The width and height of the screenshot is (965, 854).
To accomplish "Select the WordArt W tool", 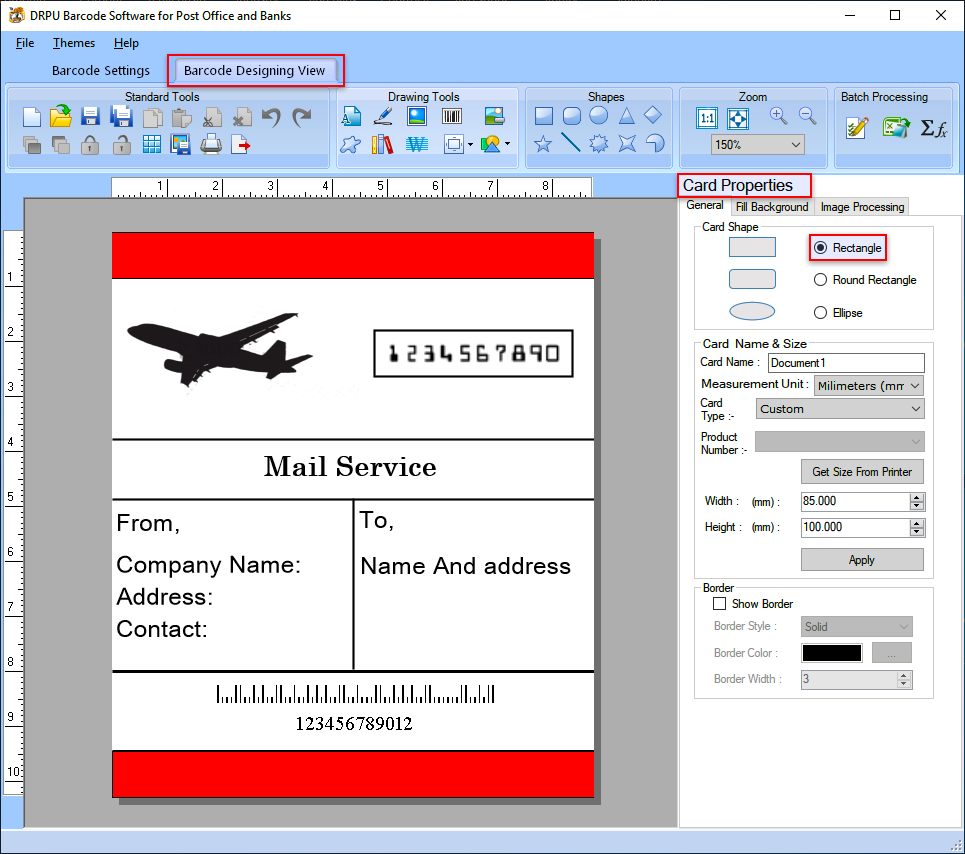I will point(417,145).
